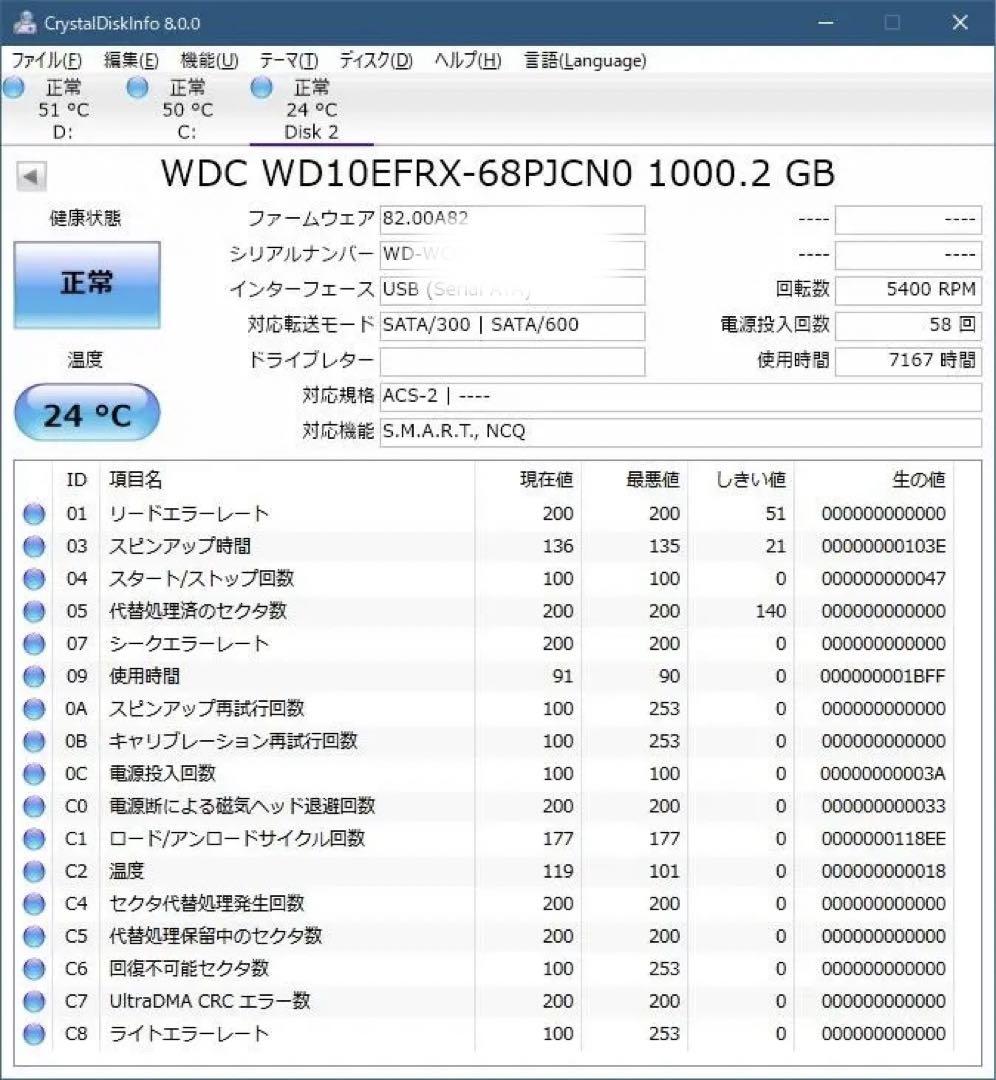996x1080 pixels.
Task: Click raw value 0000000118EE
Action: [x=883, y=839]
